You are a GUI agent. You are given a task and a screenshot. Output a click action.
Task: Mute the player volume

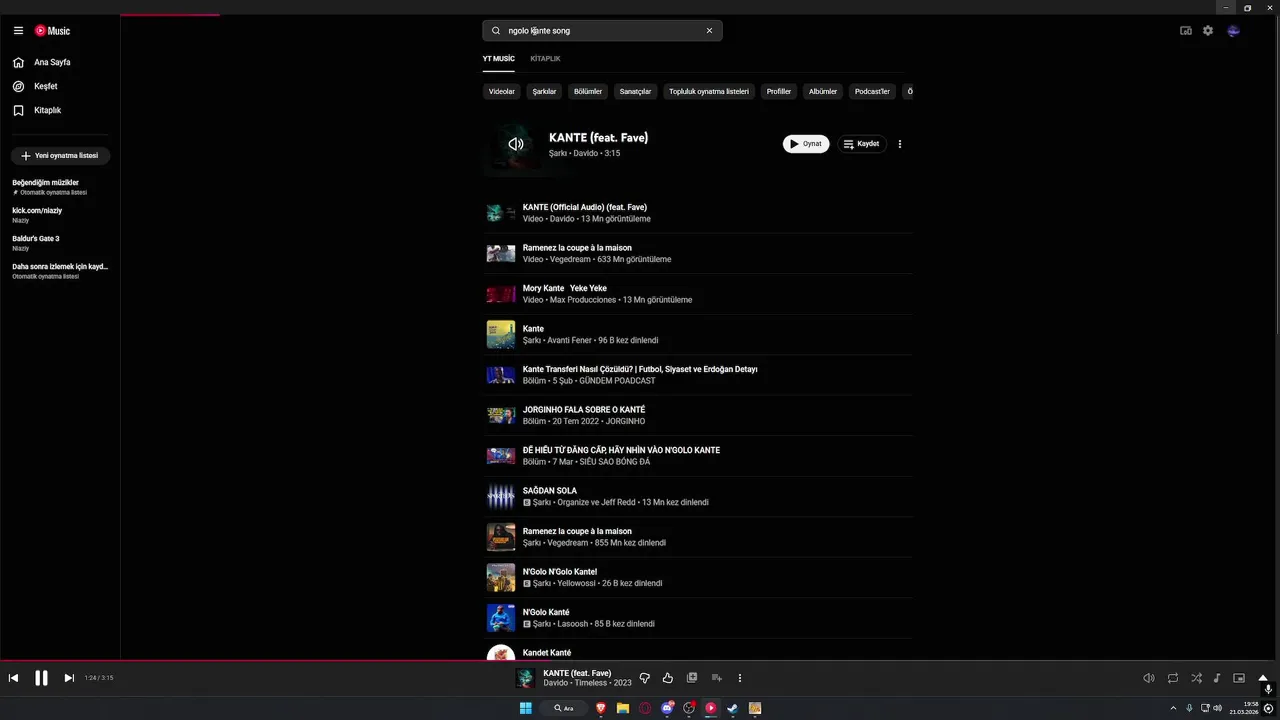tap(1149, 678)
